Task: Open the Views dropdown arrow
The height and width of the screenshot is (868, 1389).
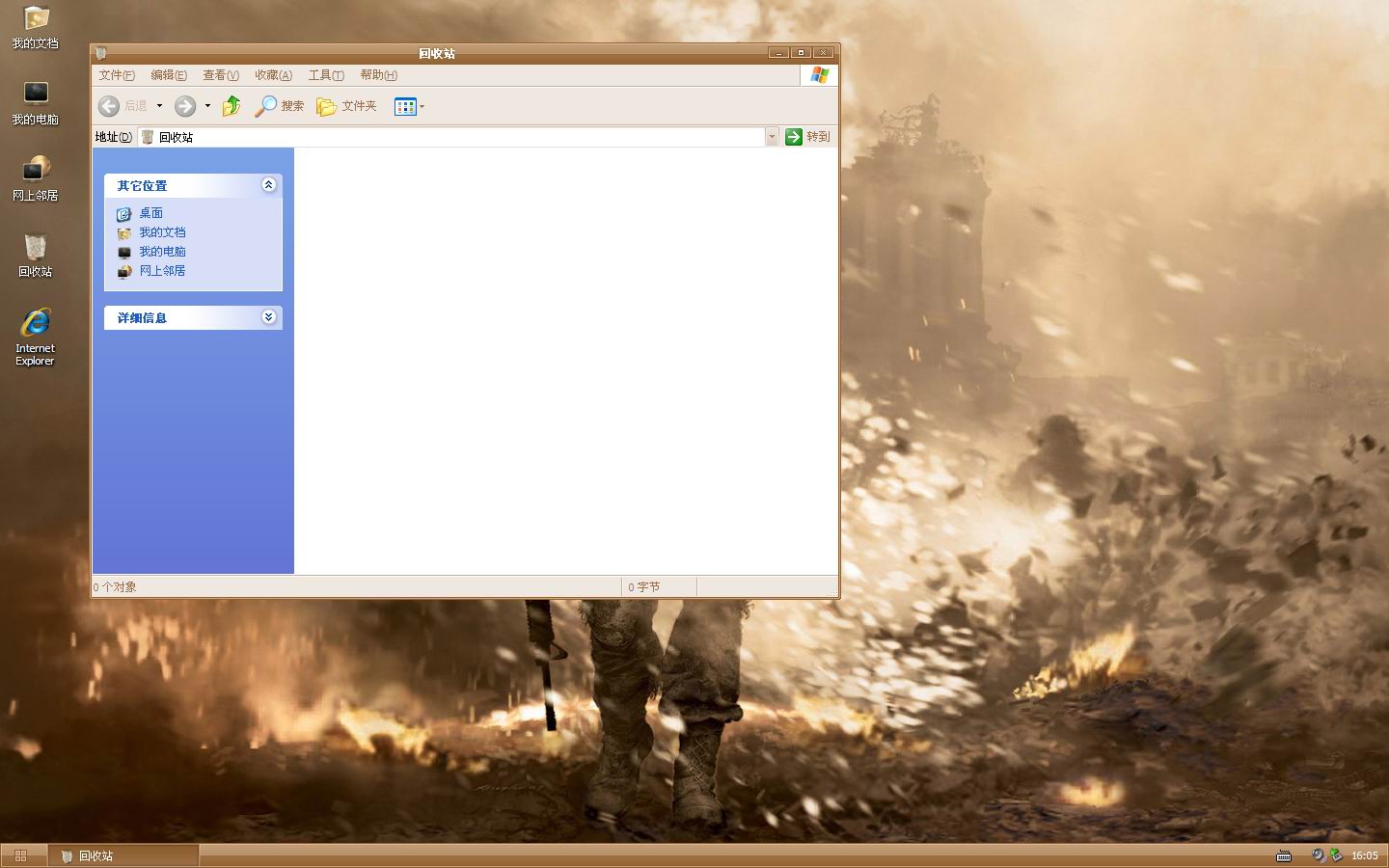Action: (x=422, y=106)
